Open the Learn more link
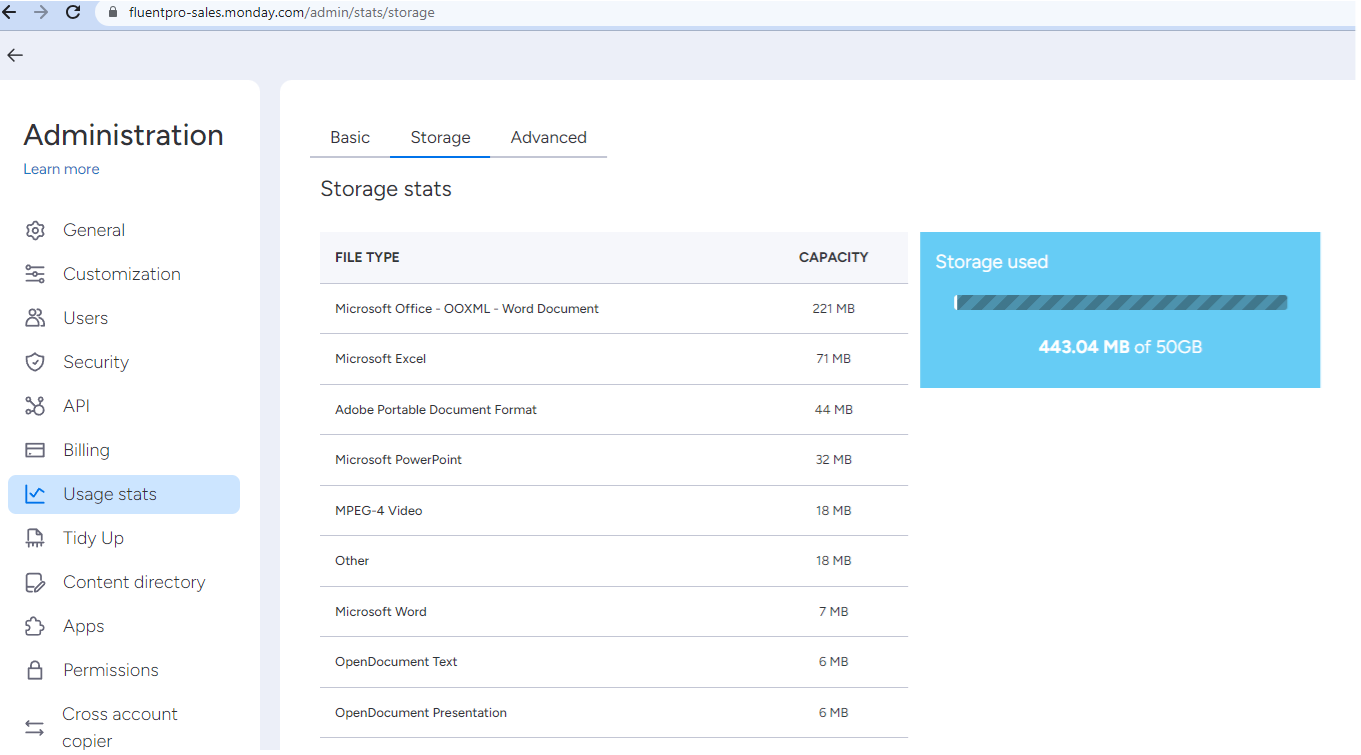The image size is (1361, 755). (x=61, y=168)
